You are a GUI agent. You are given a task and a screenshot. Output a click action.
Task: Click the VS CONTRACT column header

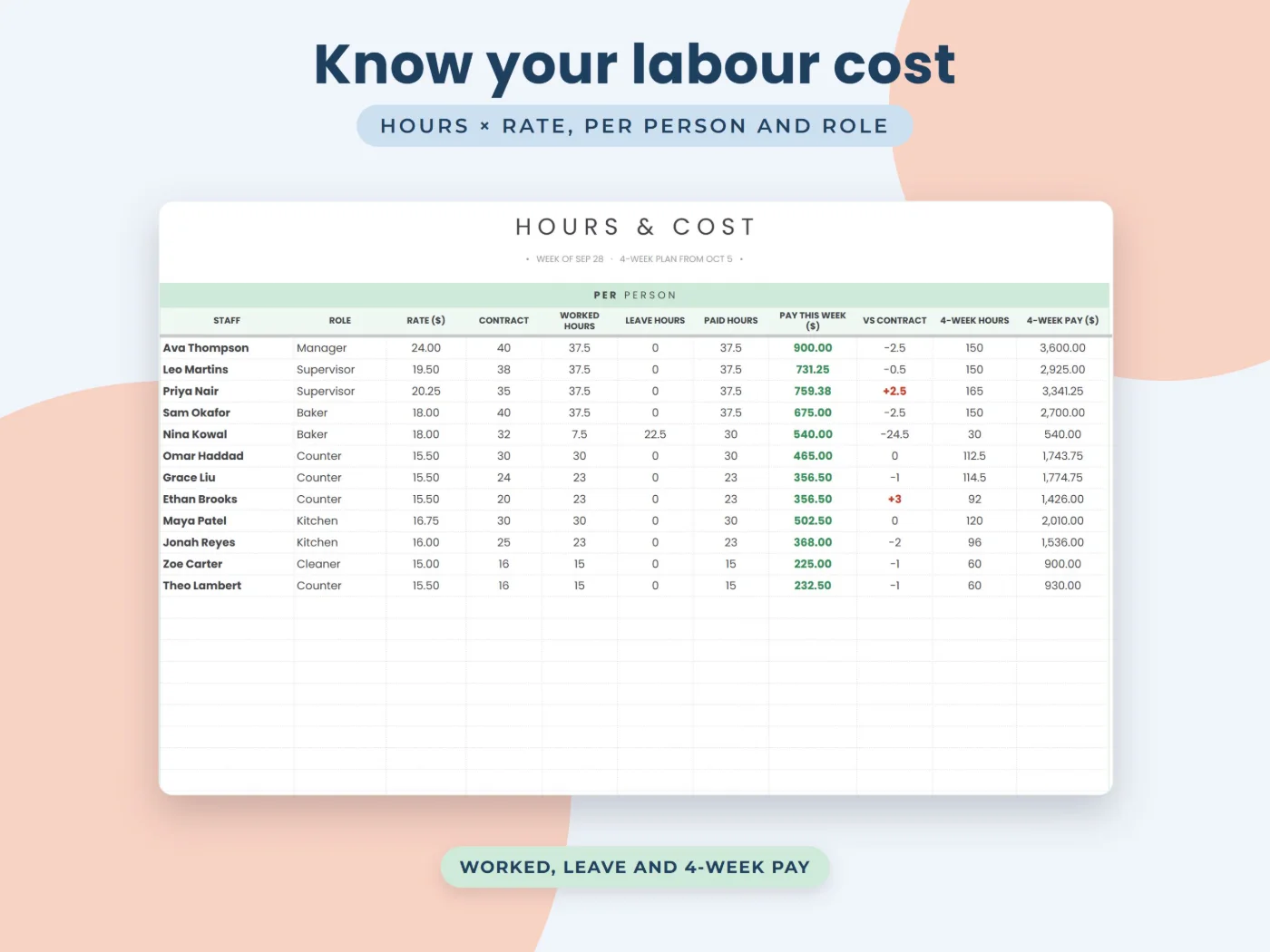(894, 321)
